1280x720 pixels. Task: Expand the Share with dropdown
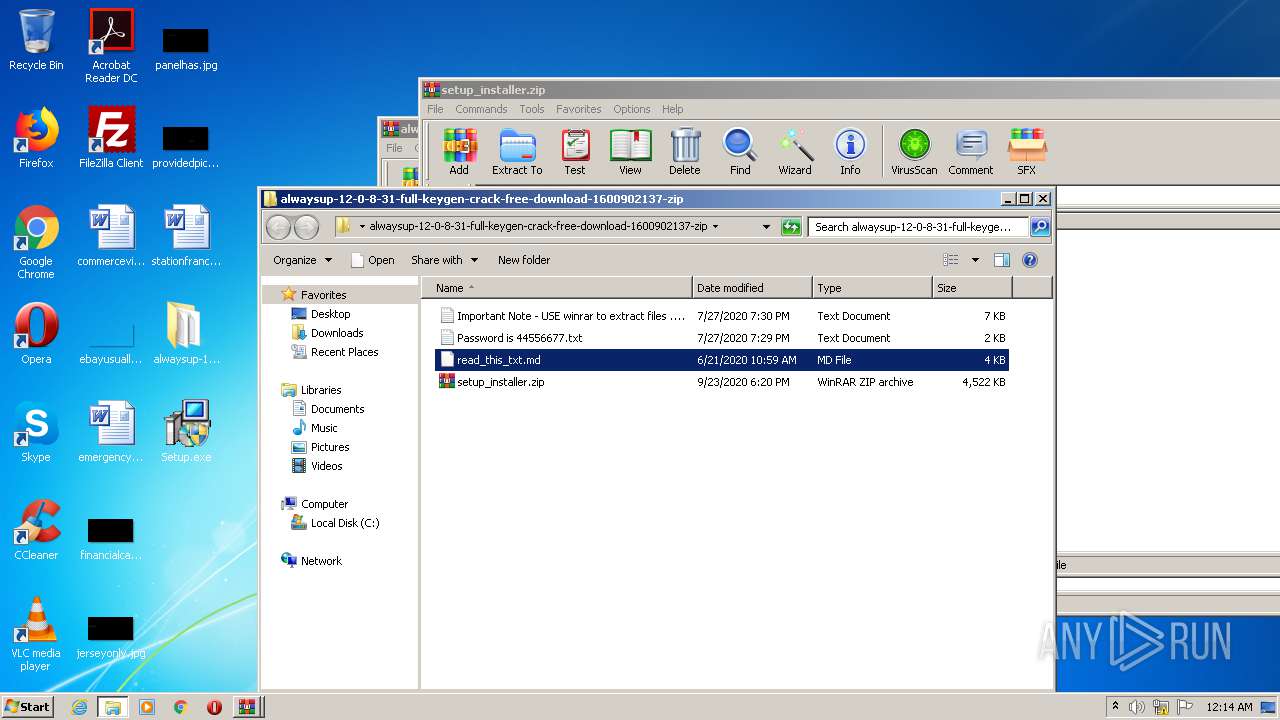point(444,260)
